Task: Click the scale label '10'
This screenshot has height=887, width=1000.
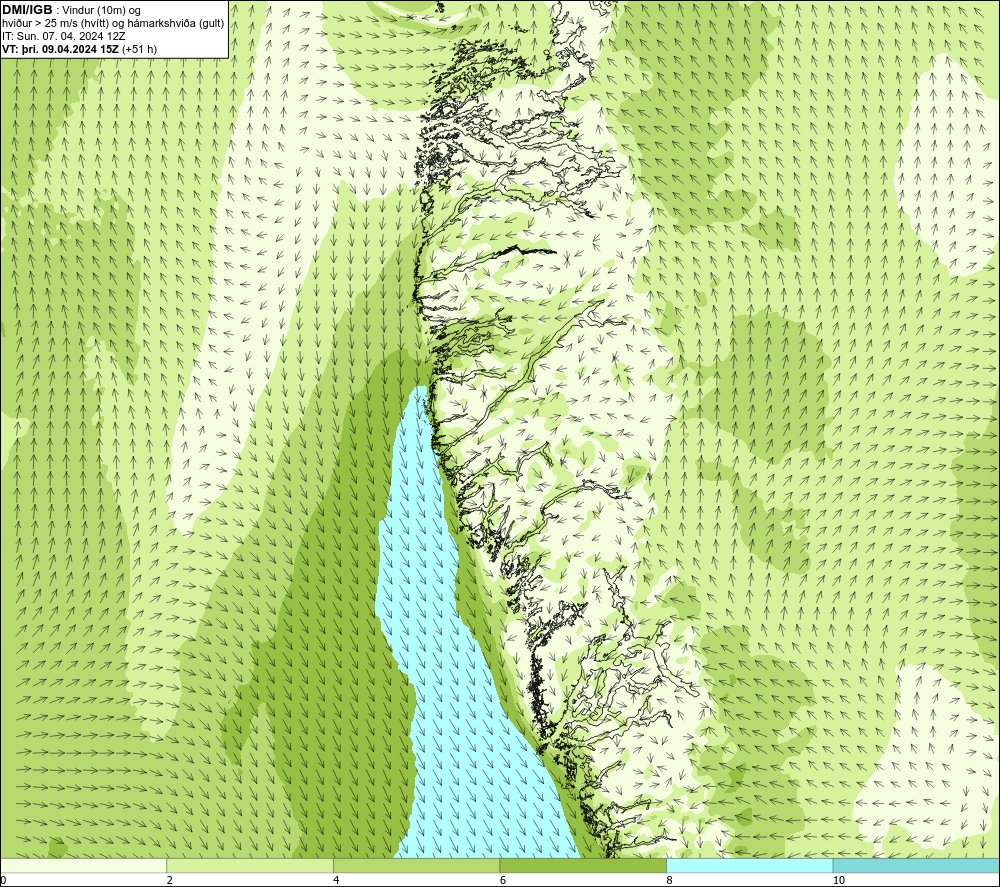Action: (x=839, y=880)
